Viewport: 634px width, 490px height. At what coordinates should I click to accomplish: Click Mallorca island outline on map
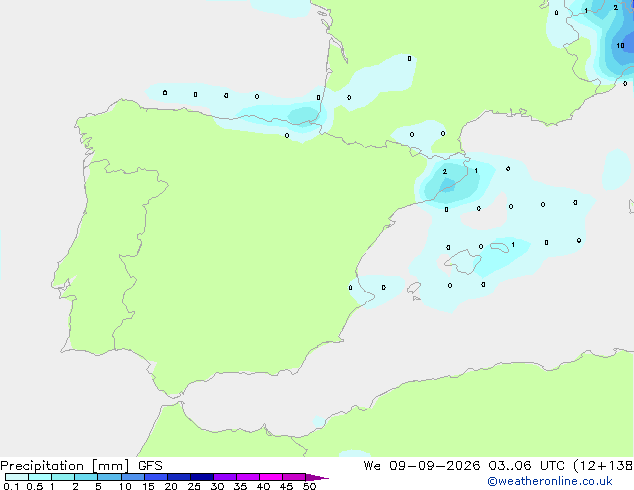pyautogui.click(x=463, y=262)
